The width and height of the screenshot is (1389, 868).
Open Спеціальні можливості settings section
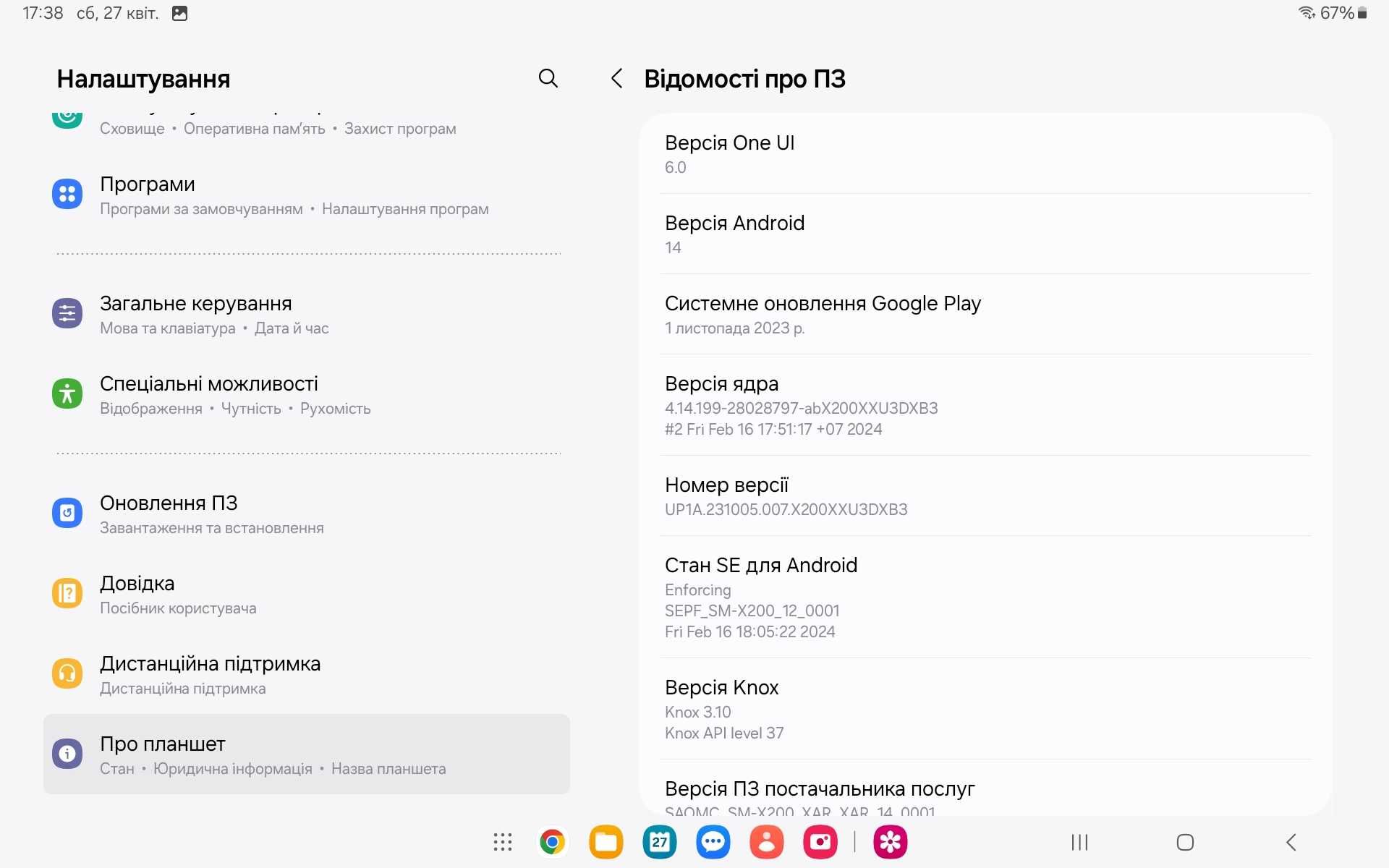(307, 395)
